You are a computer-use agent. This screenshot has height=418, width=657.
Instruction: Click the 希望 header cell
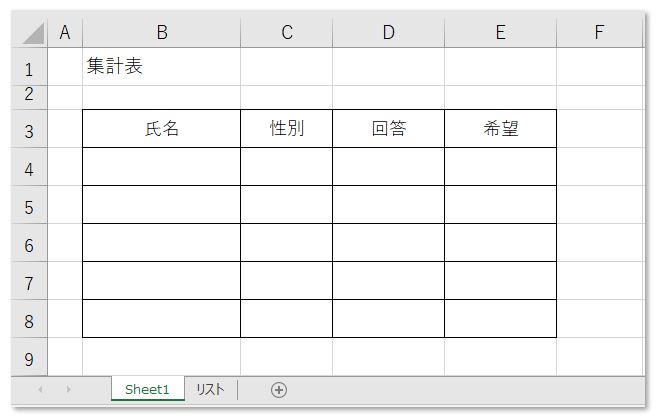(501, 129)
